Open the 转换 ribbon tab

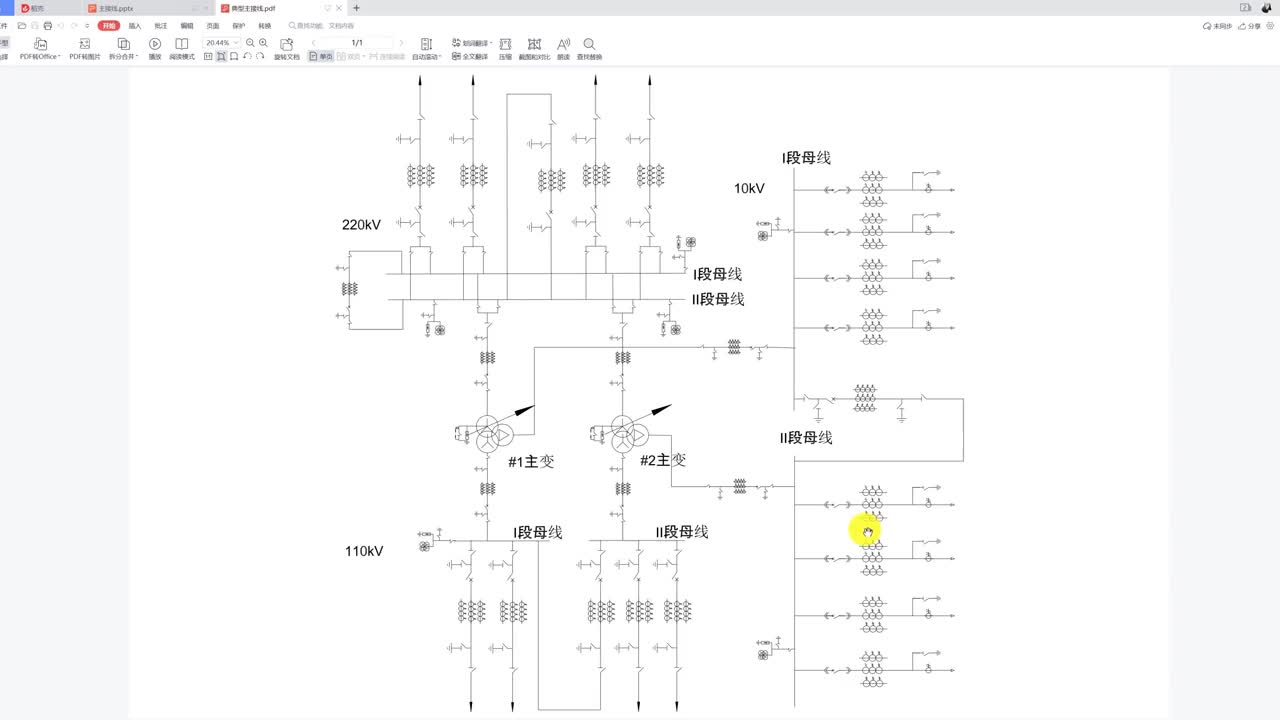point(264,25)
